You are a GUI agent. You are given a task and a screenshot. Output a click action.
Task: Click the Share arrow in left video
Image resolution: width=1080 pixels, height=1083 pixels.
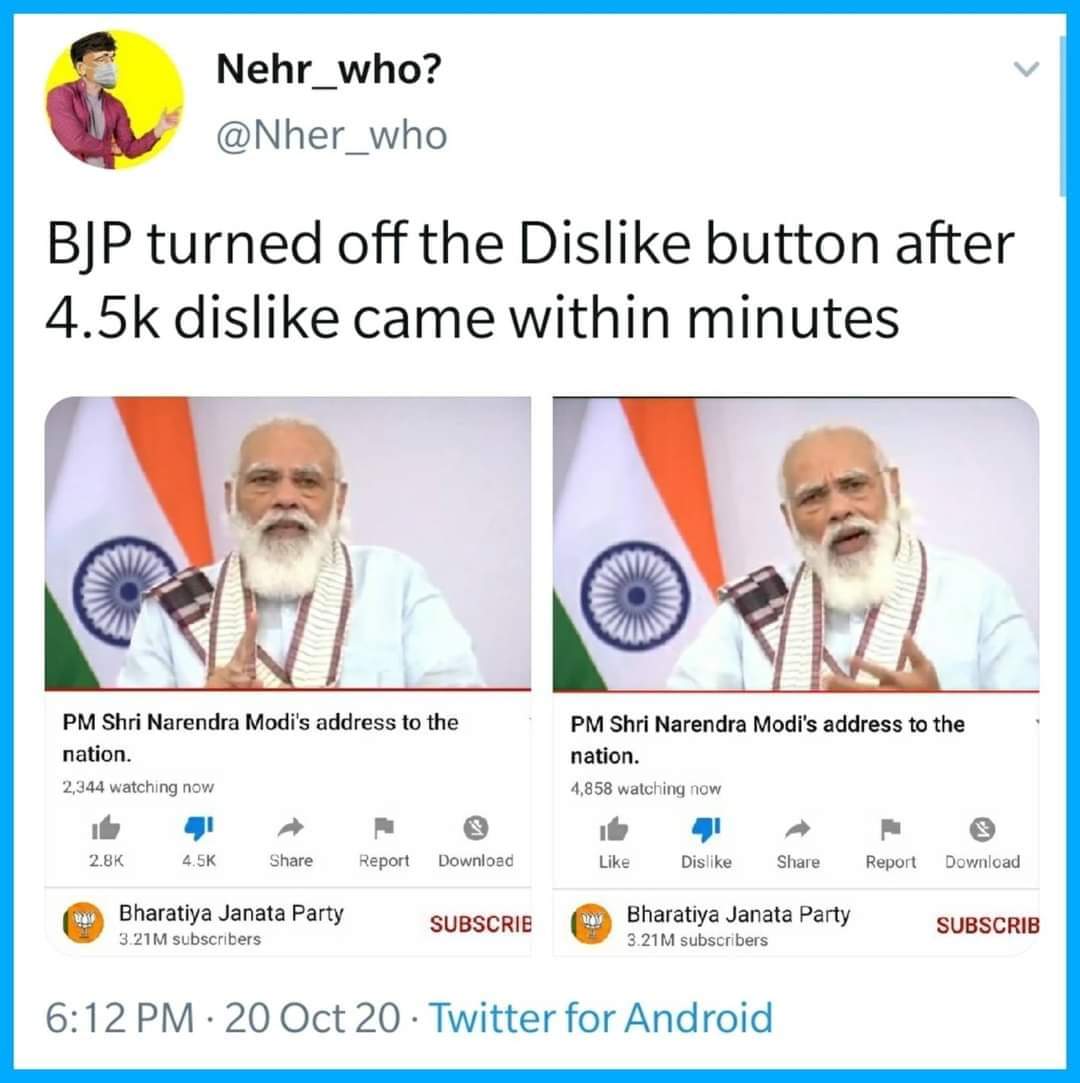[x=290, y=828]
